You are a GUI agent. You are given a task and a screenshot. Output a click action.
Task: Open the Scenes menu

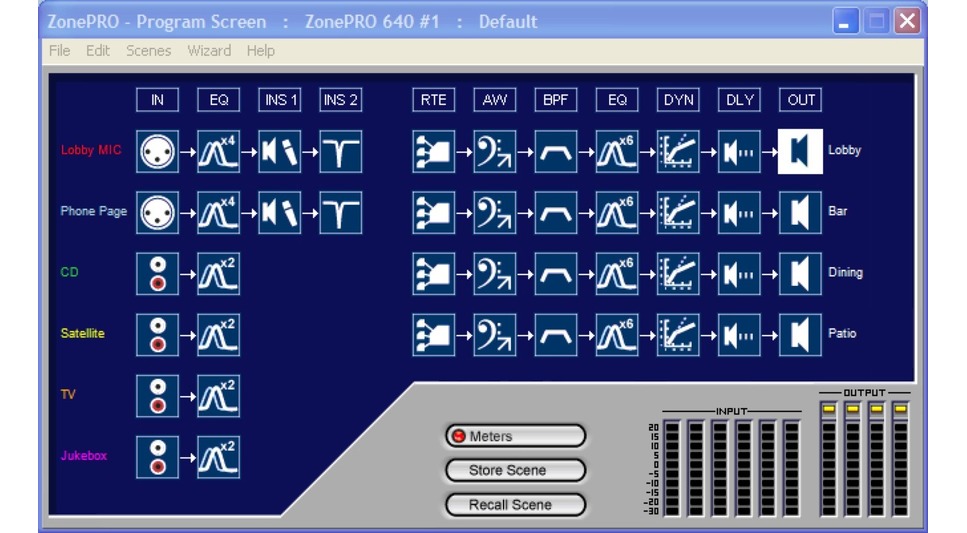pyautogui.click(x=148, y=50)
